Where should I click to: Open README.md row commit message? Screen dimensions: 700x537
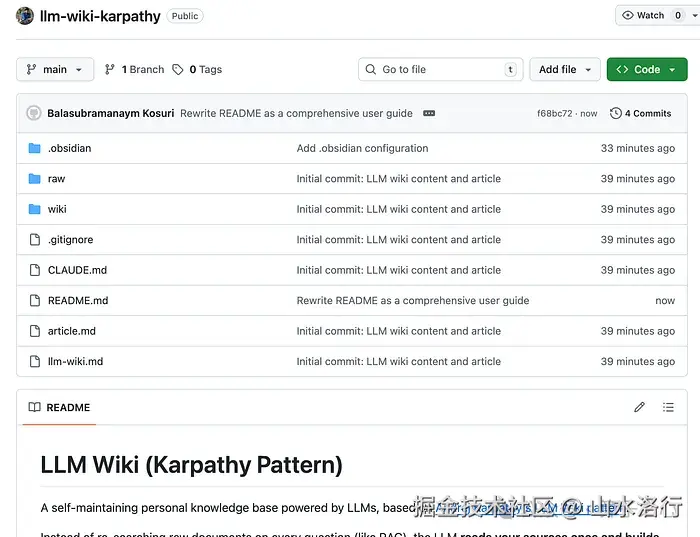point(413,300)
